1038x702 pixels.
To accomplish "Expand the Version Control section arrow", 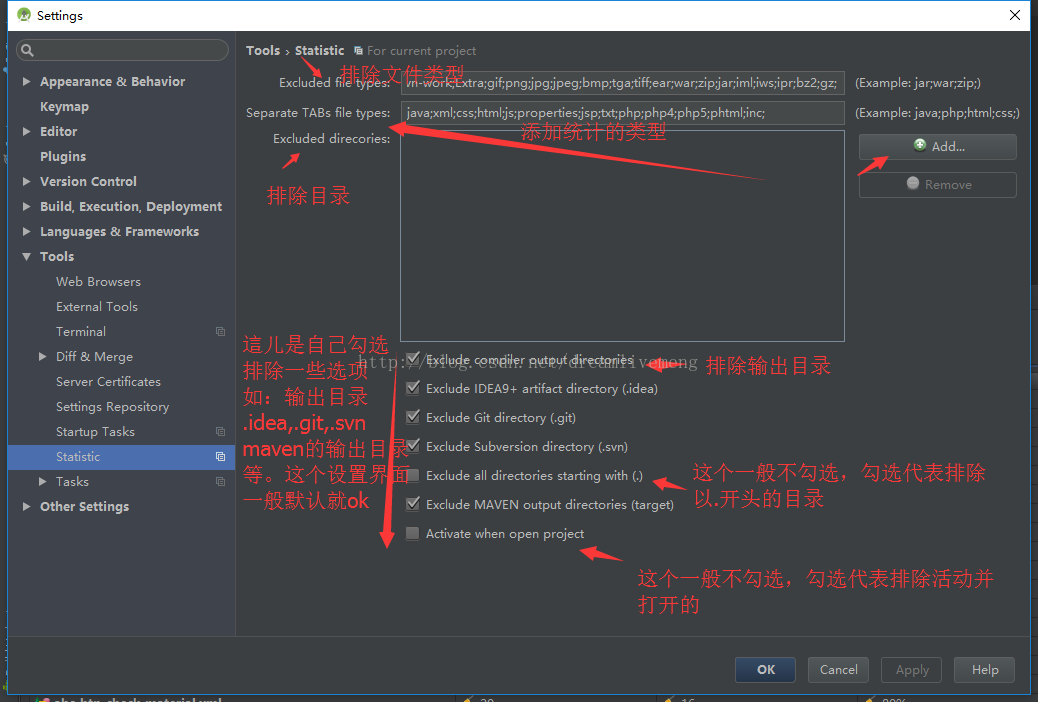I will point(26,181).
